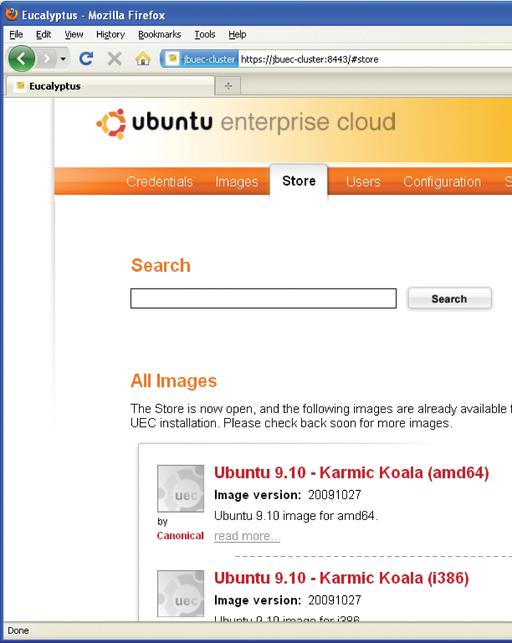The image size is (512, 643).
Task: Click the uec thumbnail for the i386 image
Action: tap(180, 593)
